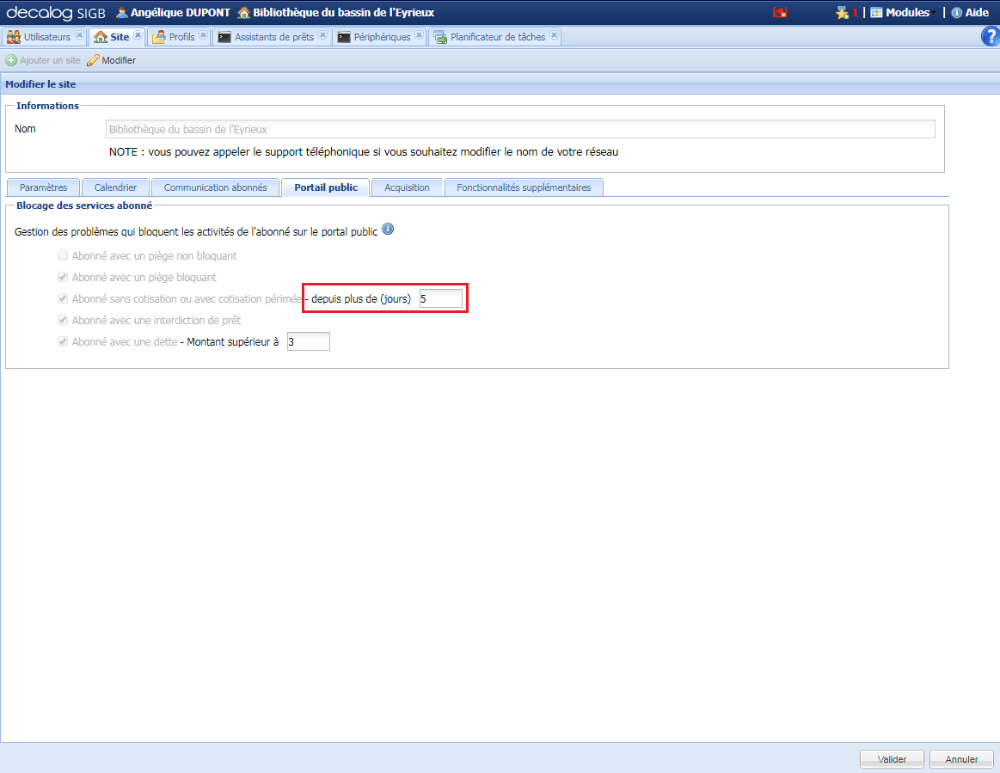
Task: Uncheck Abonné avec un piège bloquant
Action: 62,277
